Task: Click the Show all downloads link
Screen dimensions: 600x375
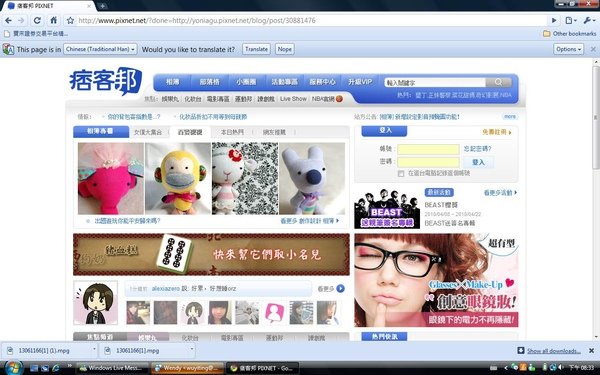Action: pos(554,351)
